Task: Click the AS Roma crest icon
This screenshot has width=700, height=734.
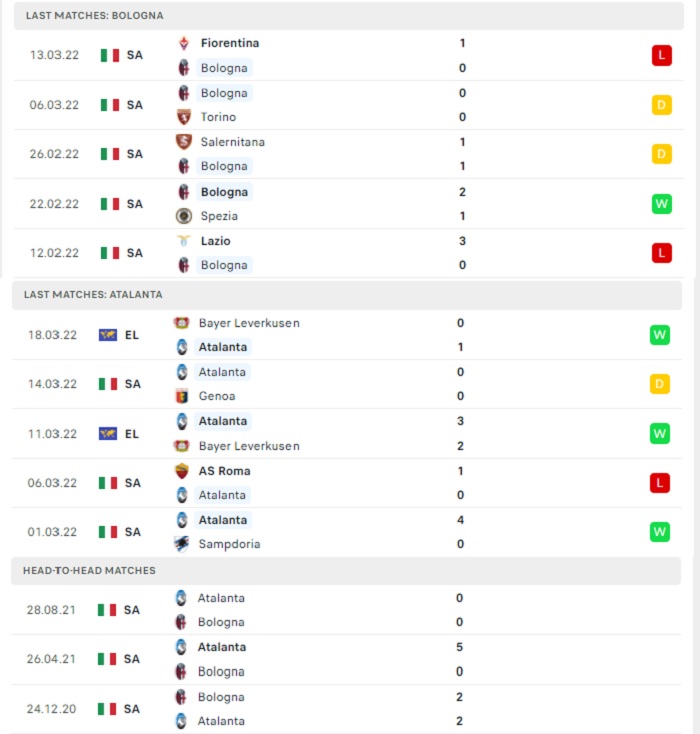Action: pos(182,471)
